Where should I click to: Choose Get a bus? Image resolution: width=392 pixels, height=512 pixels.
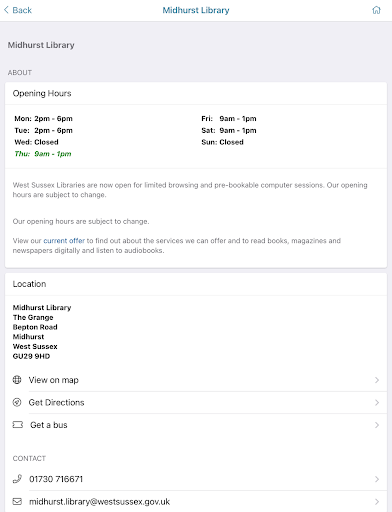coord(196,425)
